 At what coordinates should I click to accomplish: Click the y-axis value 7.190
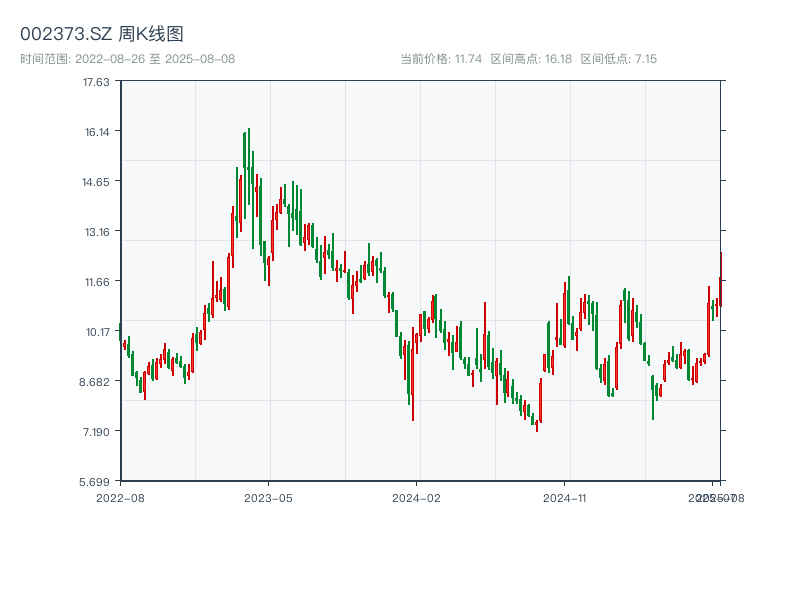click(x=96, y=432)
